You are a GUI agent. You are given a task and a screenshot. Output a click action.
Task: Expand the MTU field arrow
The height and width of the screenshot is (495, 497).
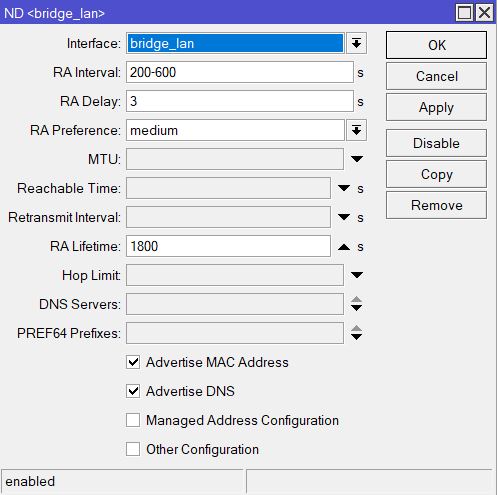357,159
